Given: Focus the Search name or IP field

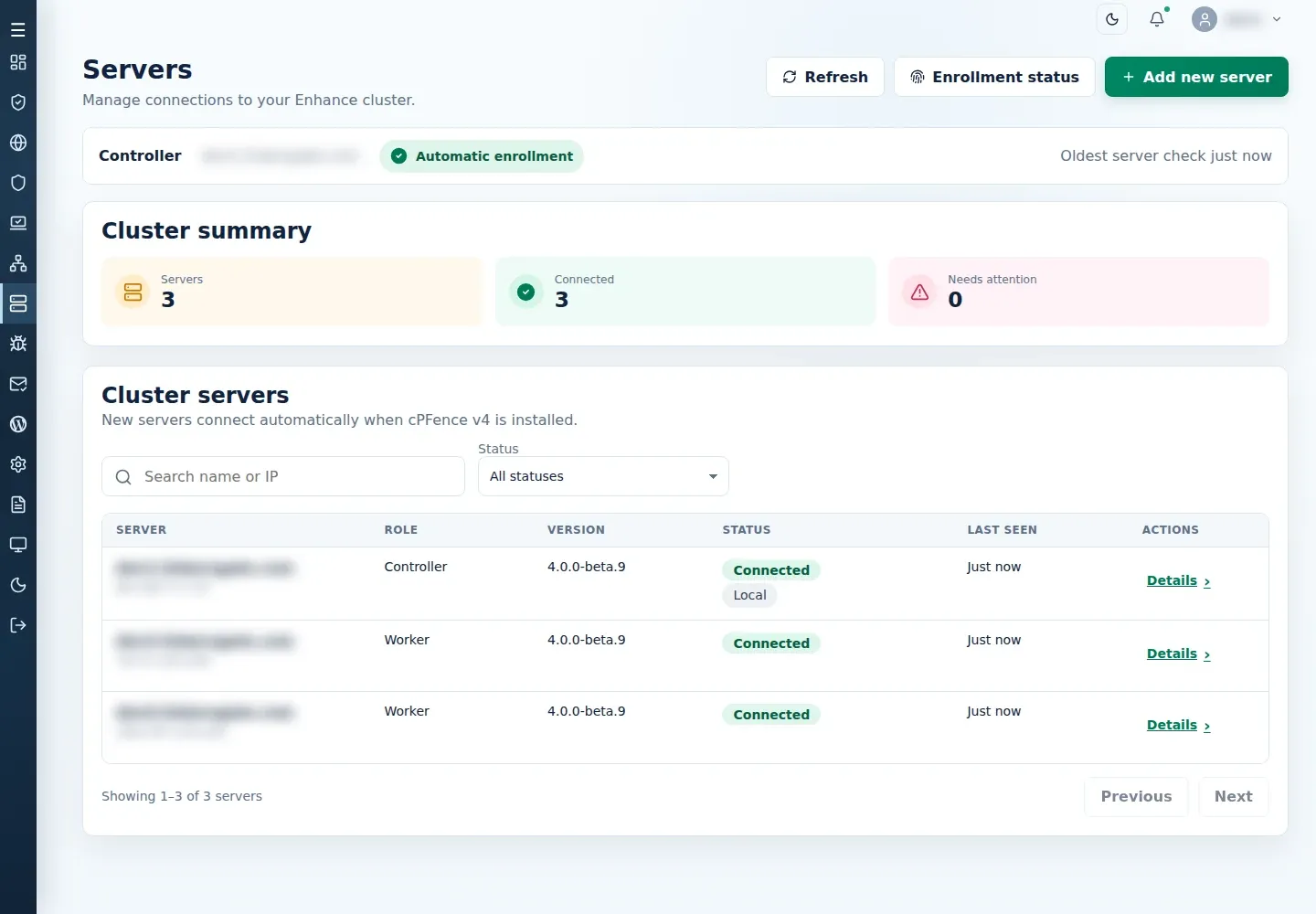Looking at the screenshot, I should (x=283, y=476).
